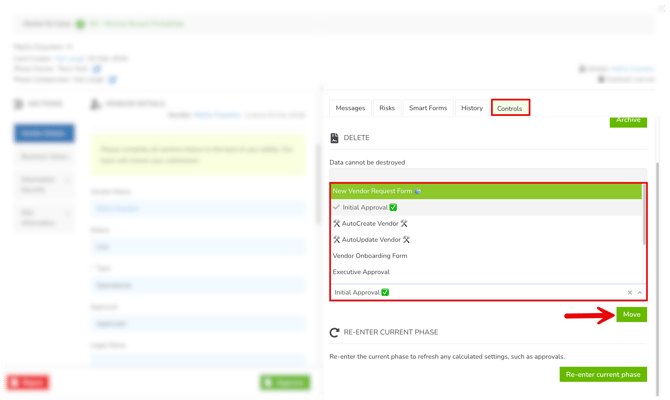Pick Executive Approval phase option
The image size is (670, 400).
click(x=361, y=272)
